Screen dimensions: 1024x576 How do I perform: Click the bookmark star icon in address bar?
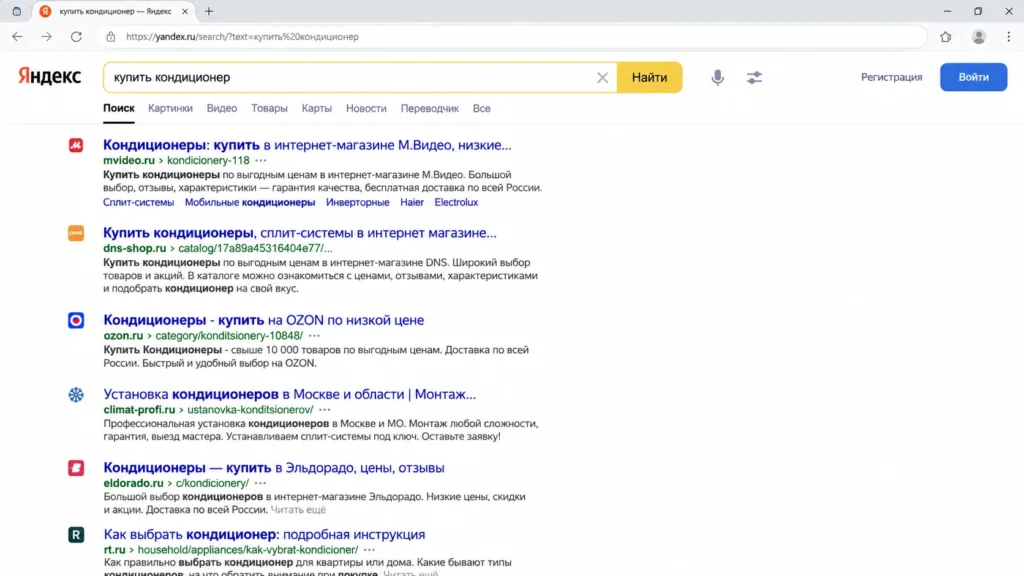946,37
